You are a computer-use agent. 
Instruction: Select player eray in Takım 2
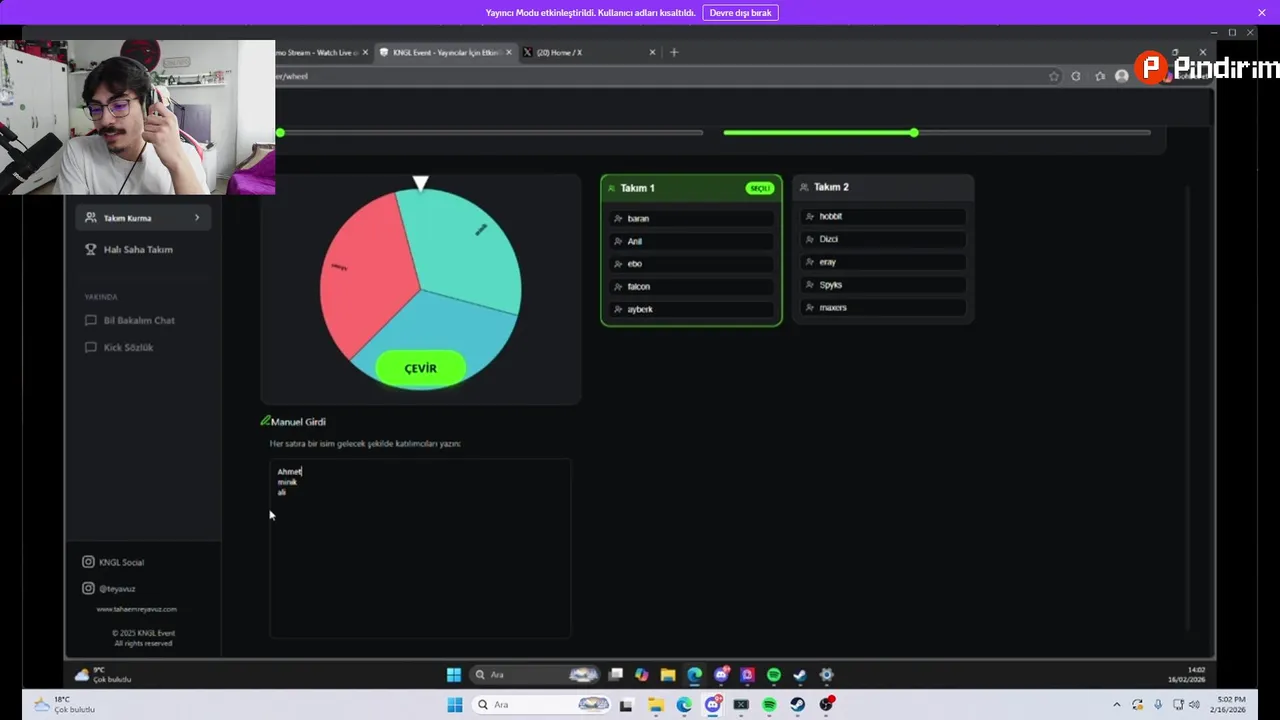[x=883, y=262]
